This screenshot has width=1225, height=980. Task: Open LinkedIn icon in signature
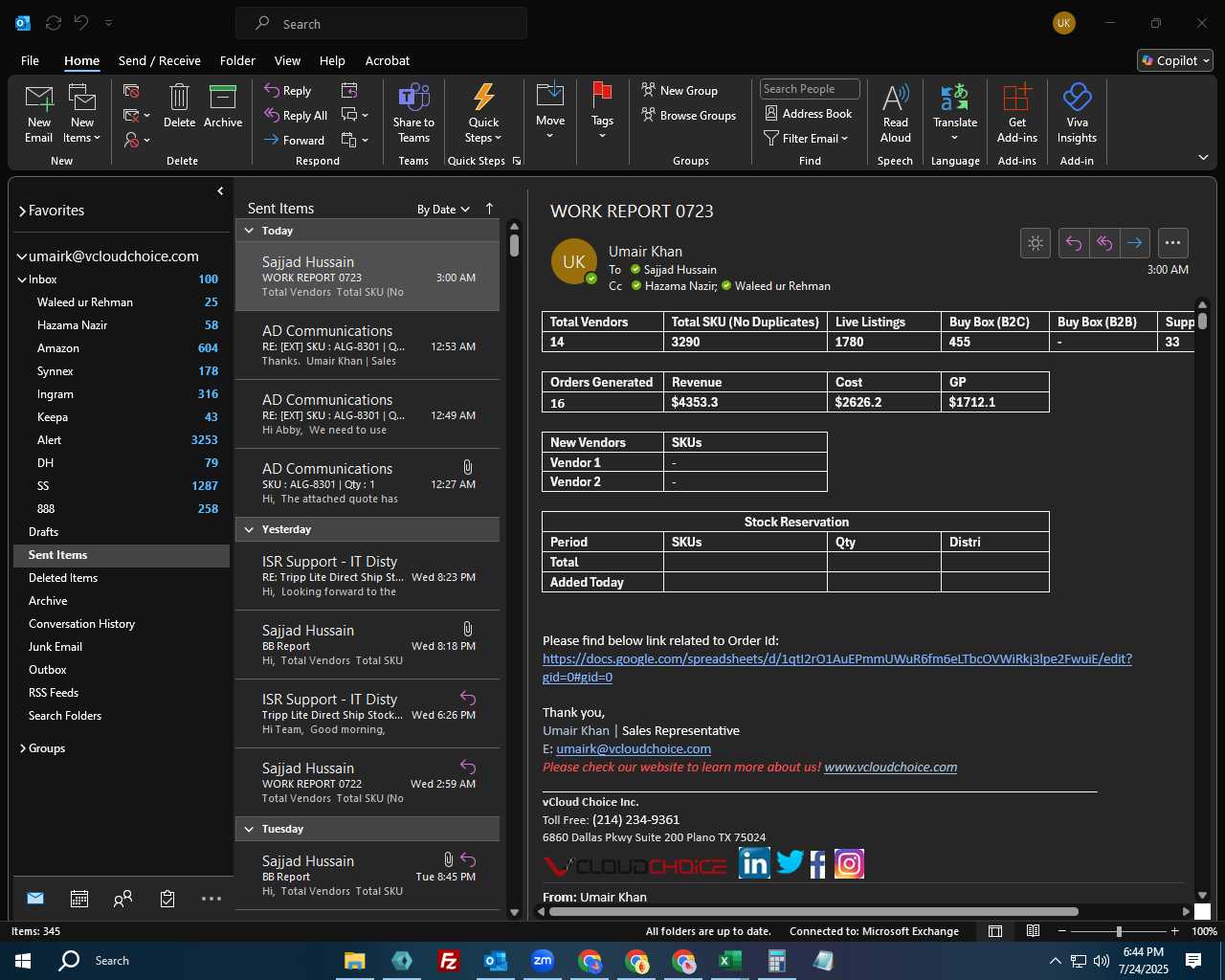point(754,863)
